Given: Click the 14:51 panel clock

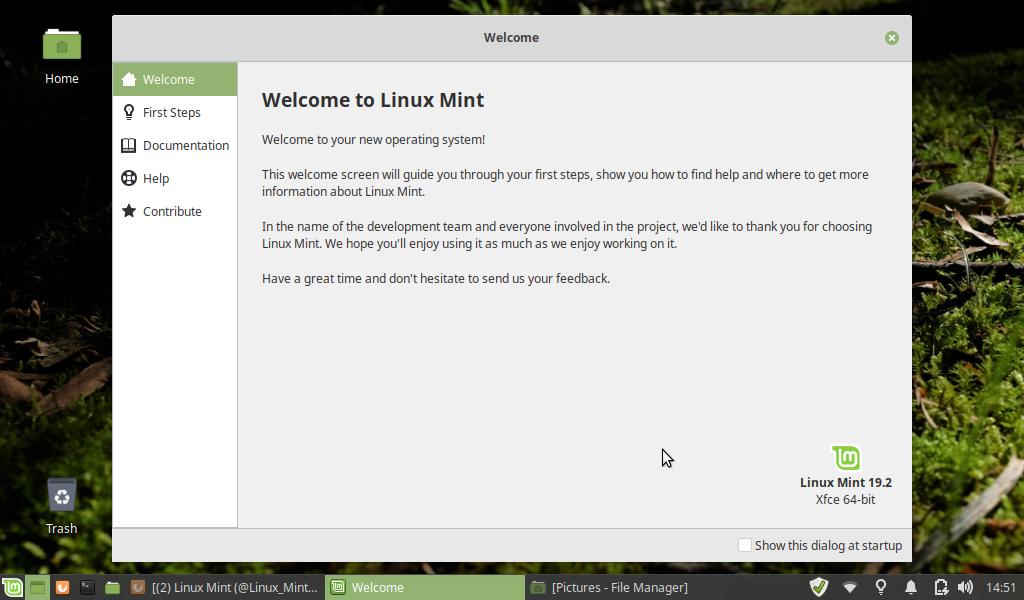Looking at the screenshot, I should 1000,587.
